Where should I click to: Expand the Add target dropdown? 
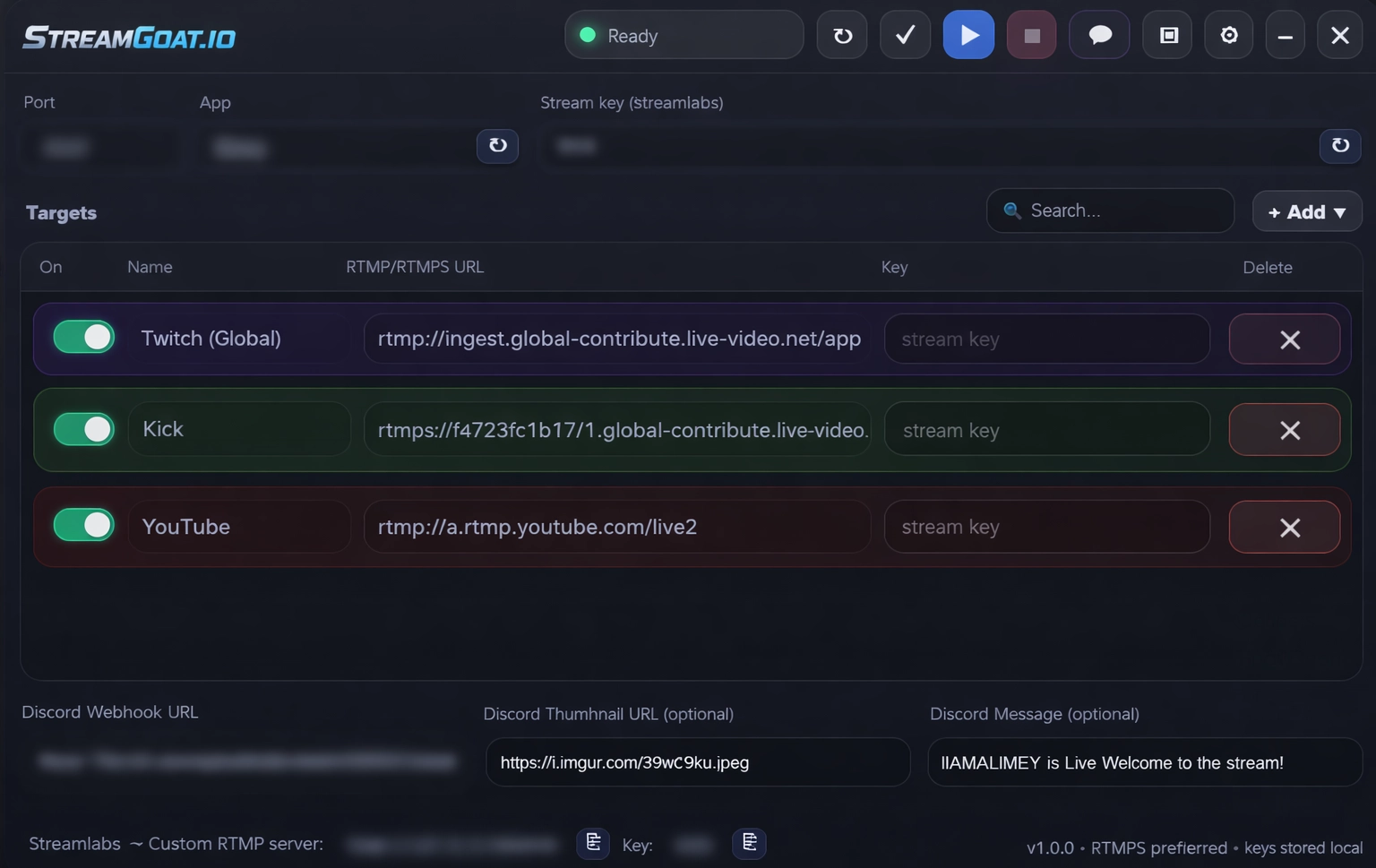(1307, 212)
